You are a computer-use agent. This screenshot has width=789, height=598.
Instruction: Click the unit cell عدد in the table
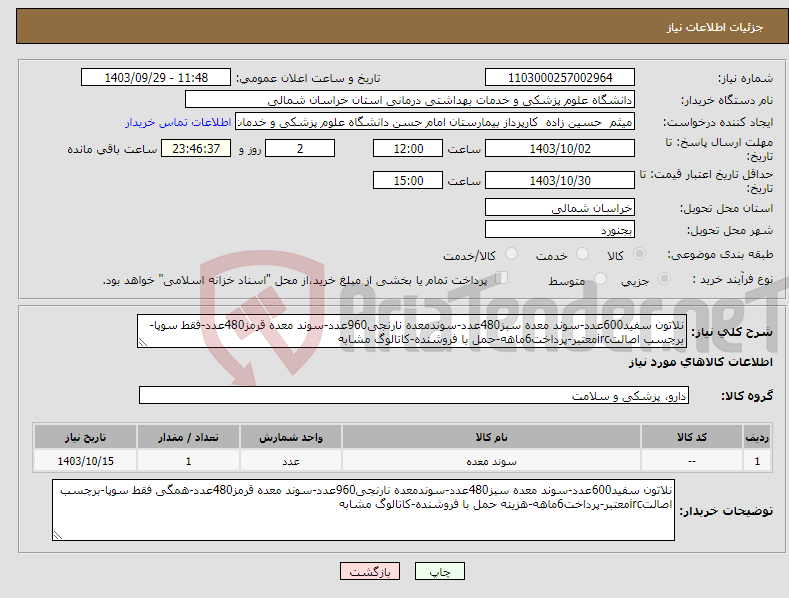point(291,461)
